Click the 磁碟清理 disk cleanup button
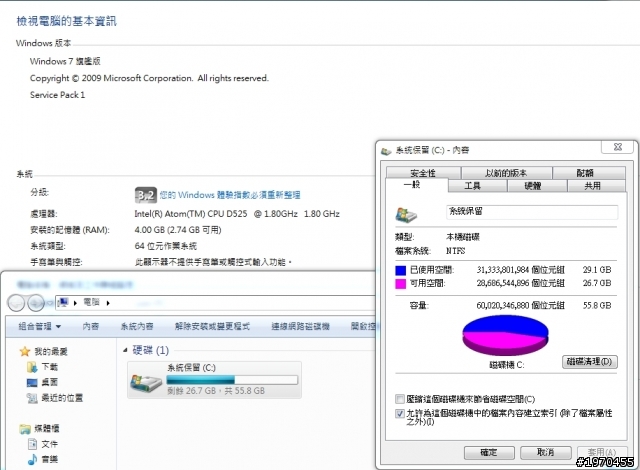 tap(589, 361)
